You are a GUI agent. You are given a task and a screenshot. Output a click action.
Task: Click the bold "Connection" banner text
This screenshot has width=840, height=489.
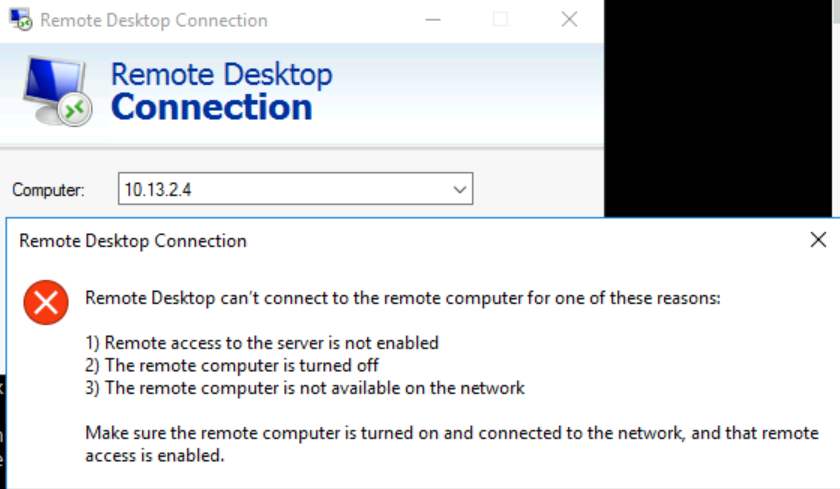coord(211,107)
